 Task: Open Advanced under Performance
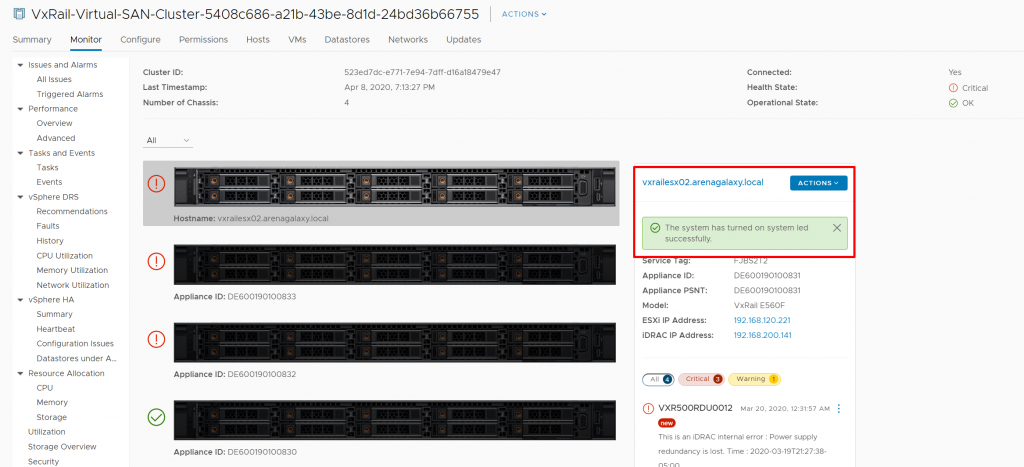[x=56, y=138]
